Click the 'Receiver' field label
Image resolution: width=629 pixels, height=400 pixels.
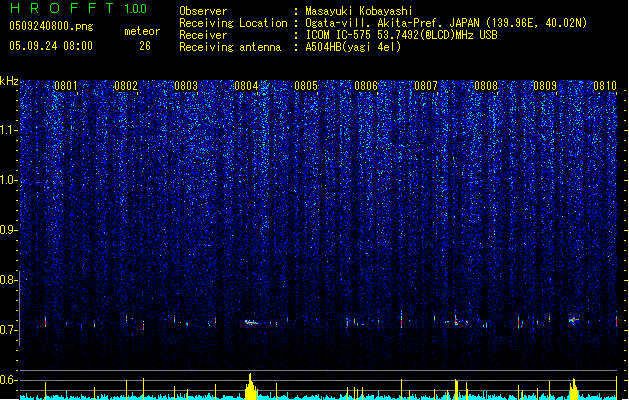coord(203,35)
